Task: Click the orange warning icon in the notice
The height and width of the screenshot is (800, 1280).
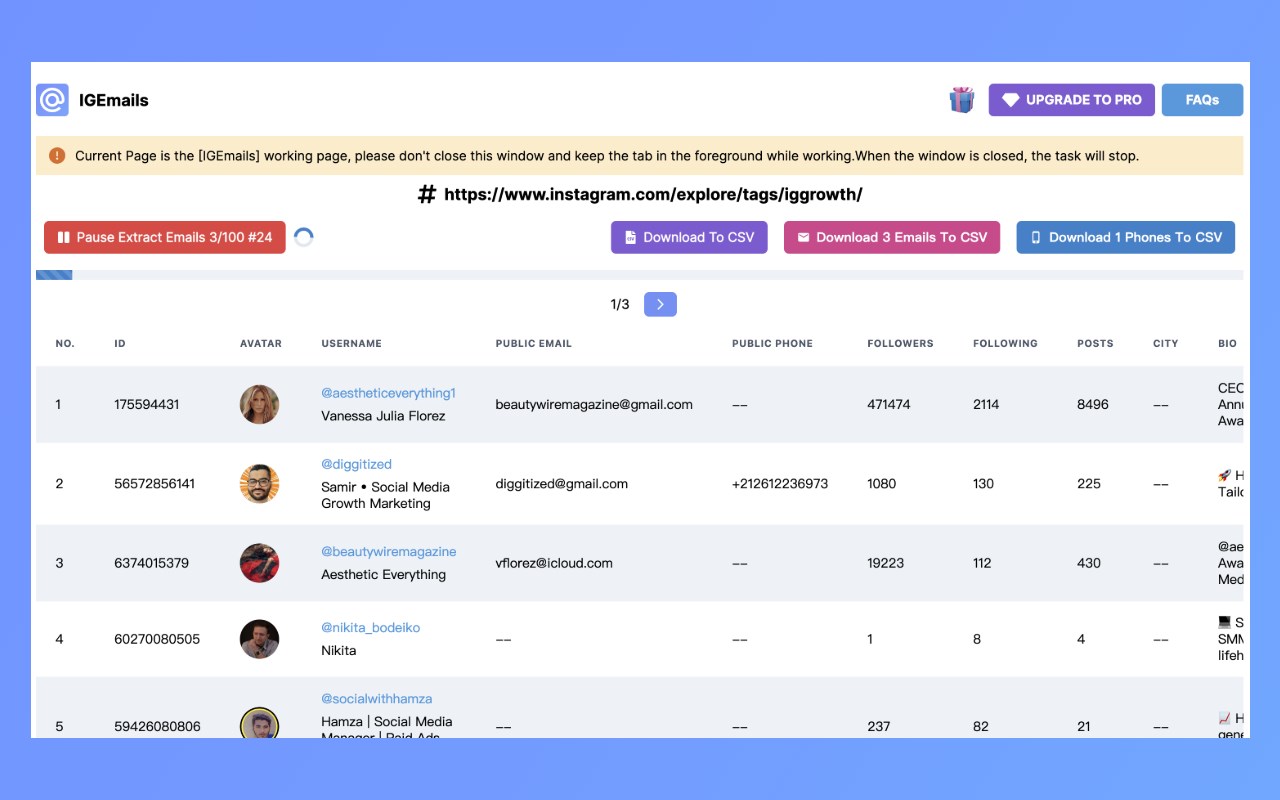Action: [57, 156]
